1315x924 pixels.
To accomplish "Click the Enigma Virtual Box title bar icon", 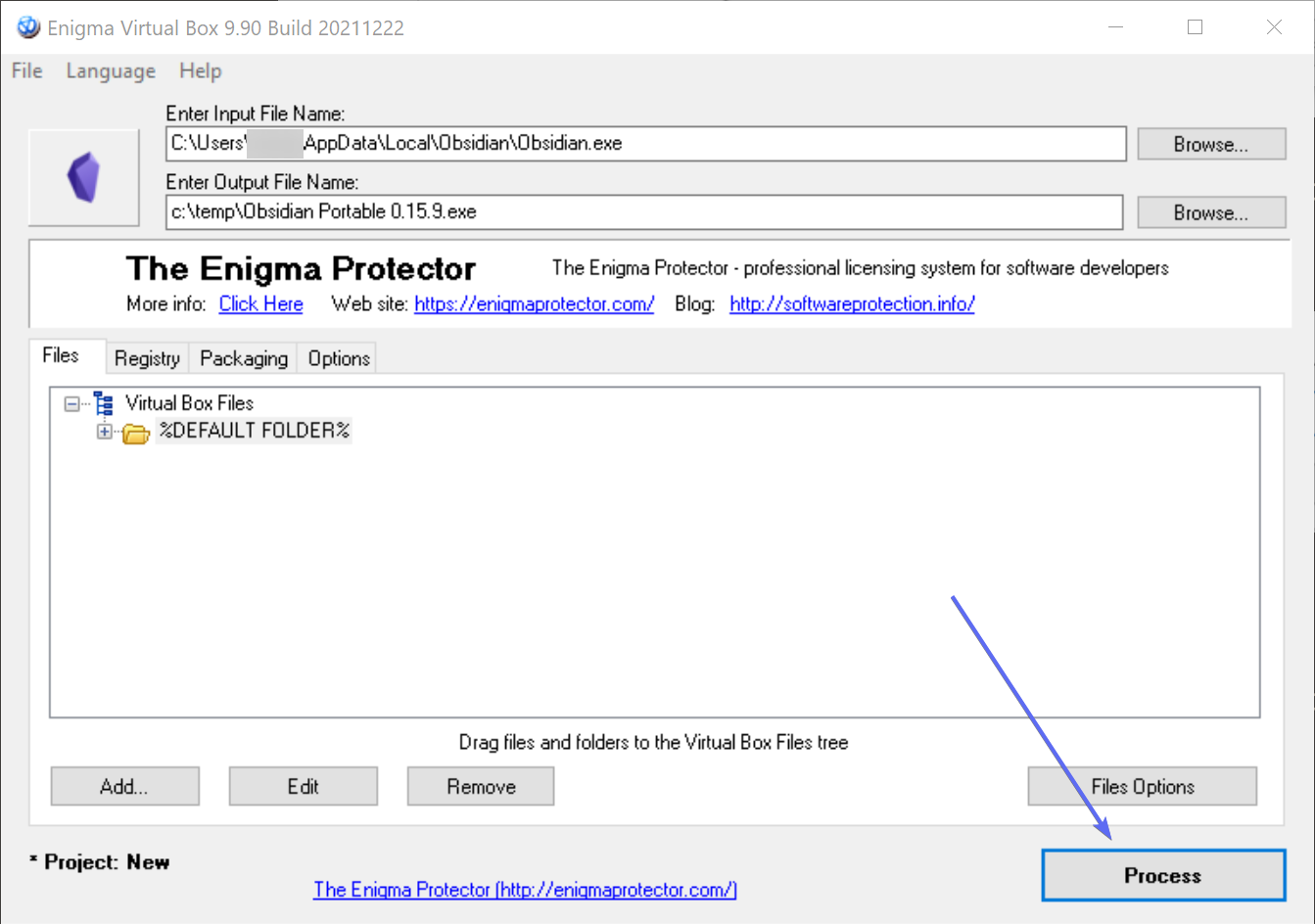I will [28, 26].
